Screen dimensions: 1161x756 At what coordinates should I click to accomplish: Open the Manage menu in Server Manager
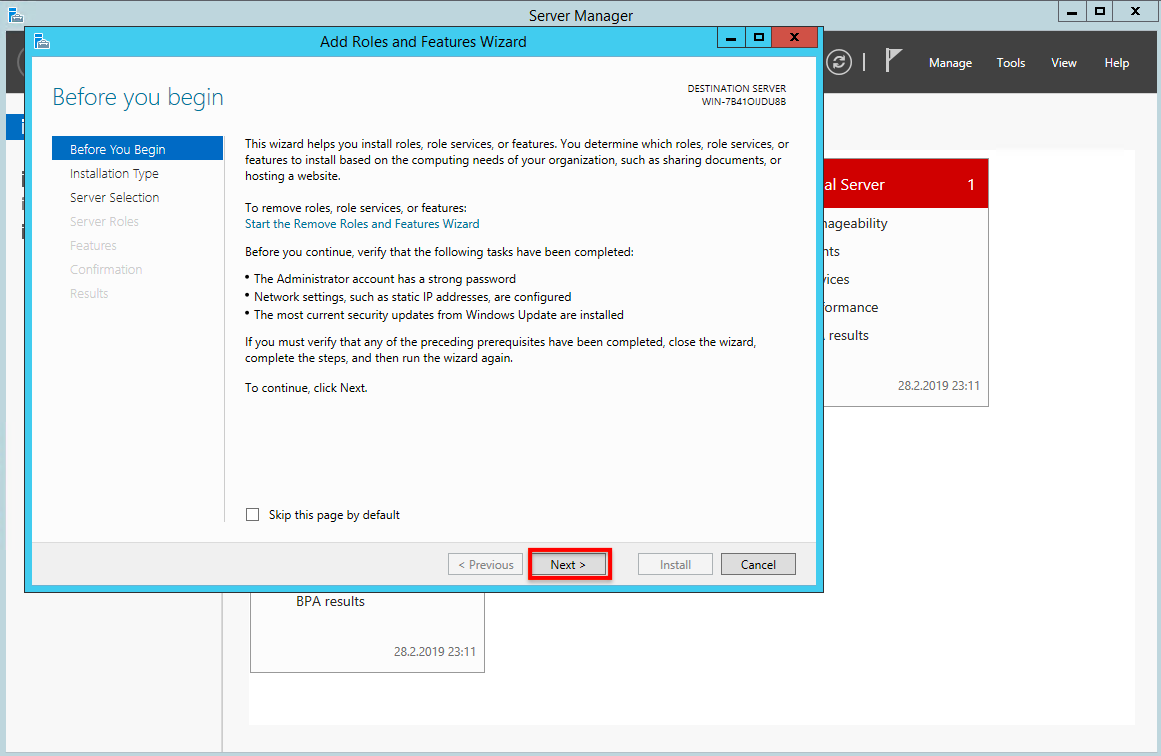950,63
